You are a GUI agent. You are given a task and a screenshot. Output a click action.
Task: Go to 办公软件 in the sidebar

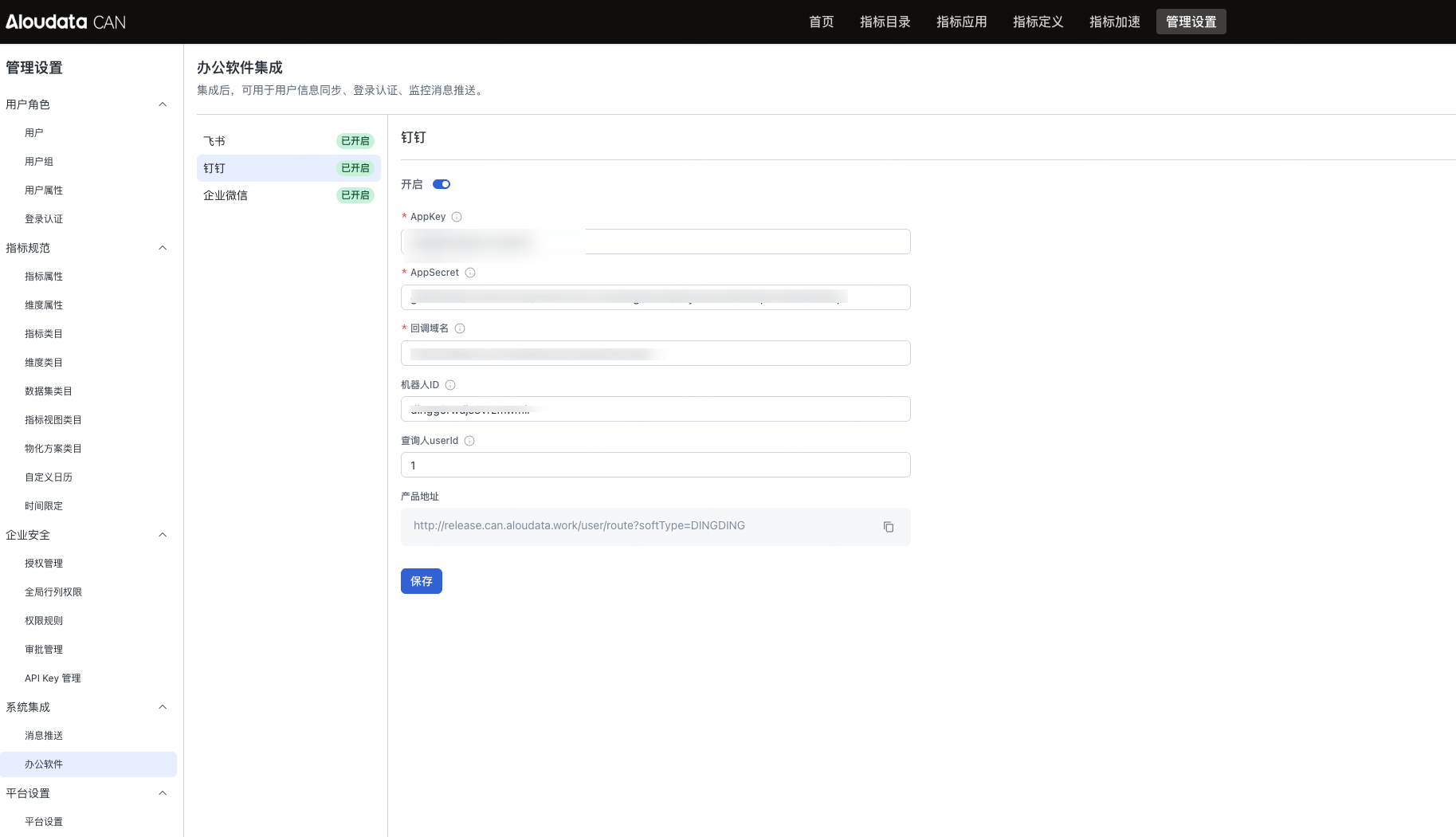pos(88,764)
